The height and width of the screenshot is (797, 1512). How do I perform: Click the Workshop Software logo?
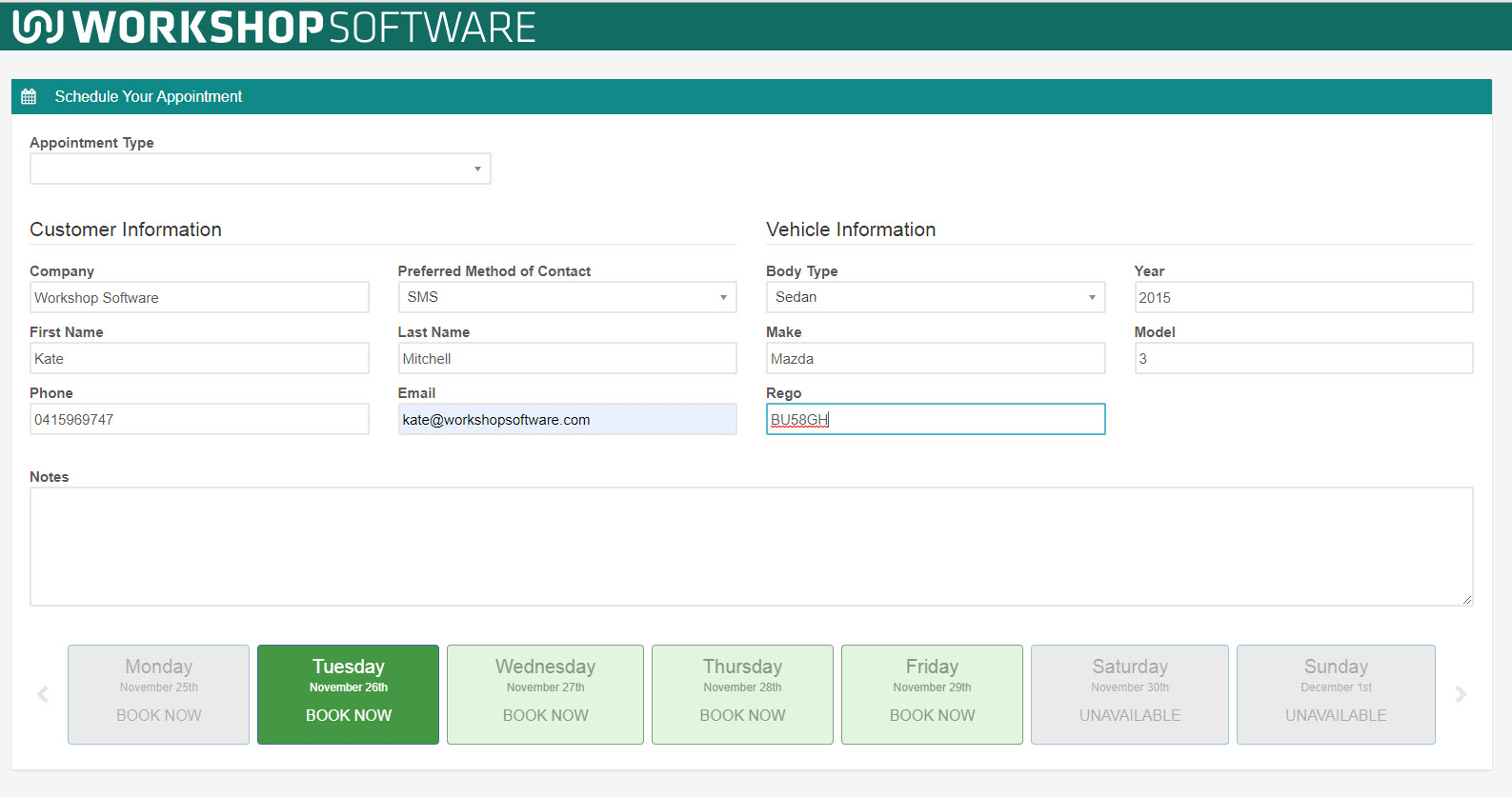[x=274, y=27]
